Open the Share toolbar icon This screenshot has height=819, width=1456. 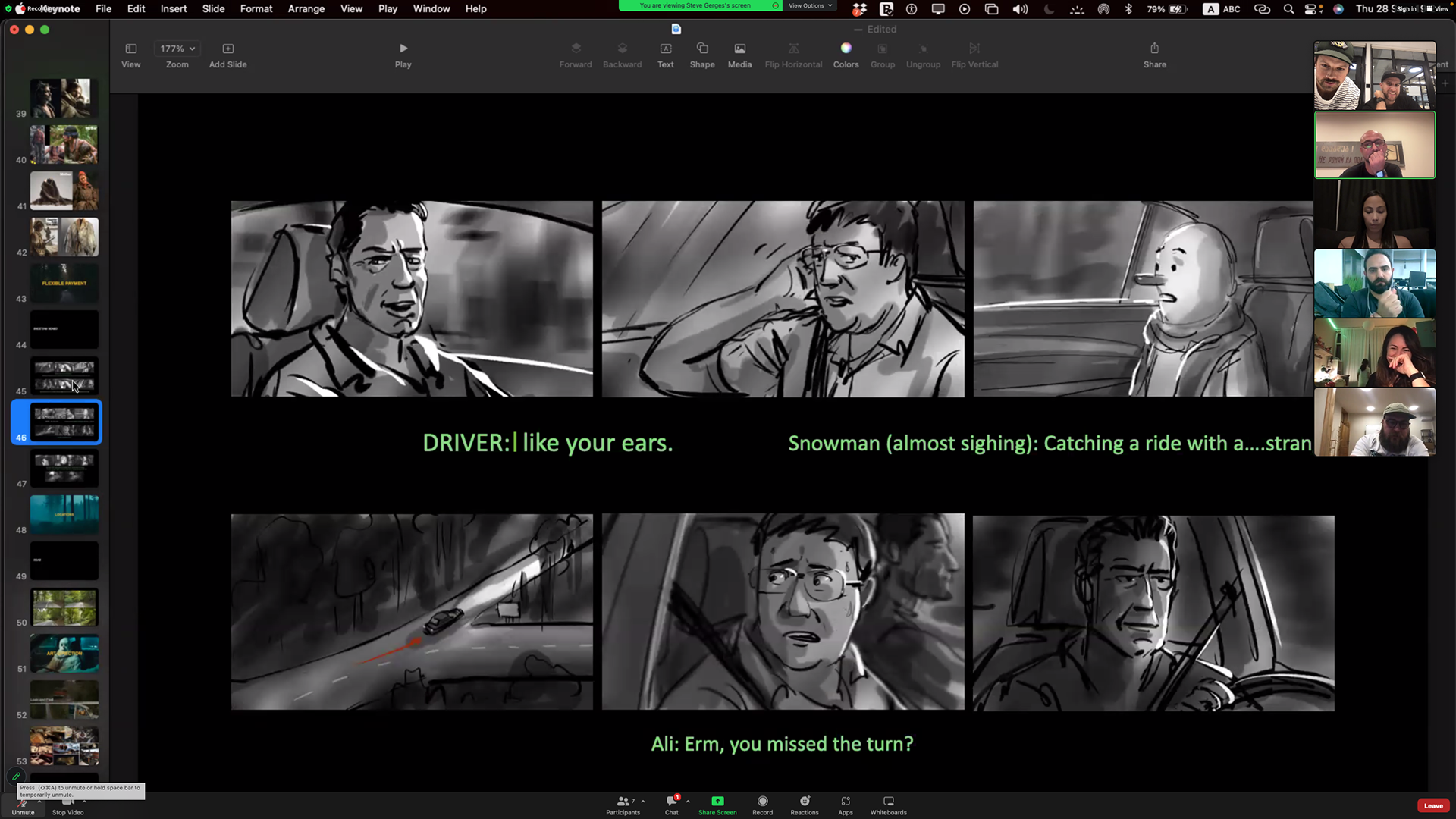coord(1154,49)
